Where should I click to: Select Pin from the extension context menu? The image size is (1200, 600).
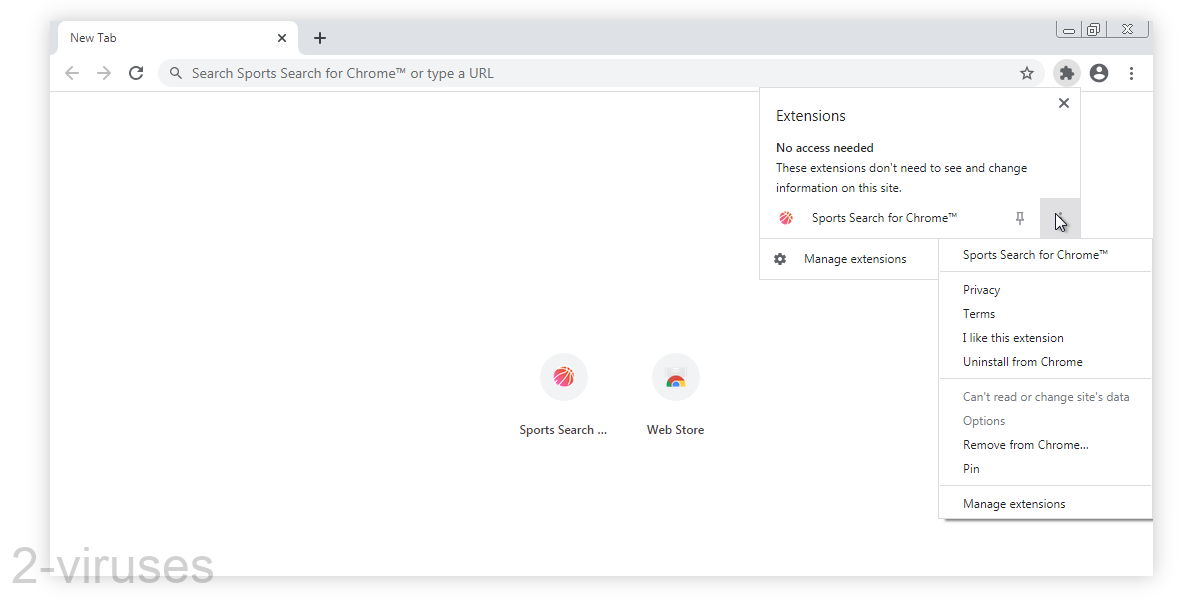pyautogui.click(x=970, y=468)
